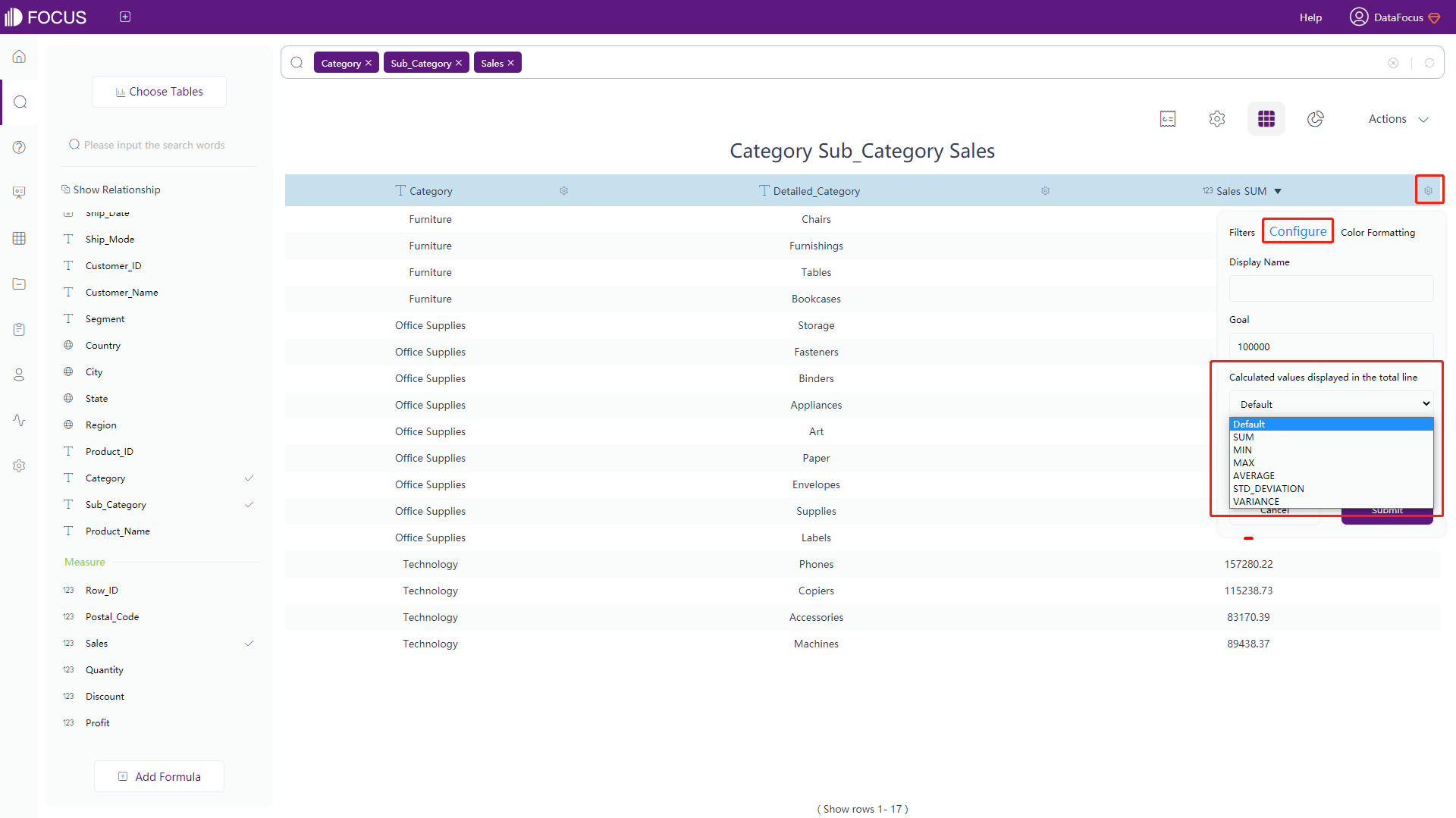Expand the Actions dropdown menu
Viewport: 1456px width, 818px height.
(x=1398, y=119)
